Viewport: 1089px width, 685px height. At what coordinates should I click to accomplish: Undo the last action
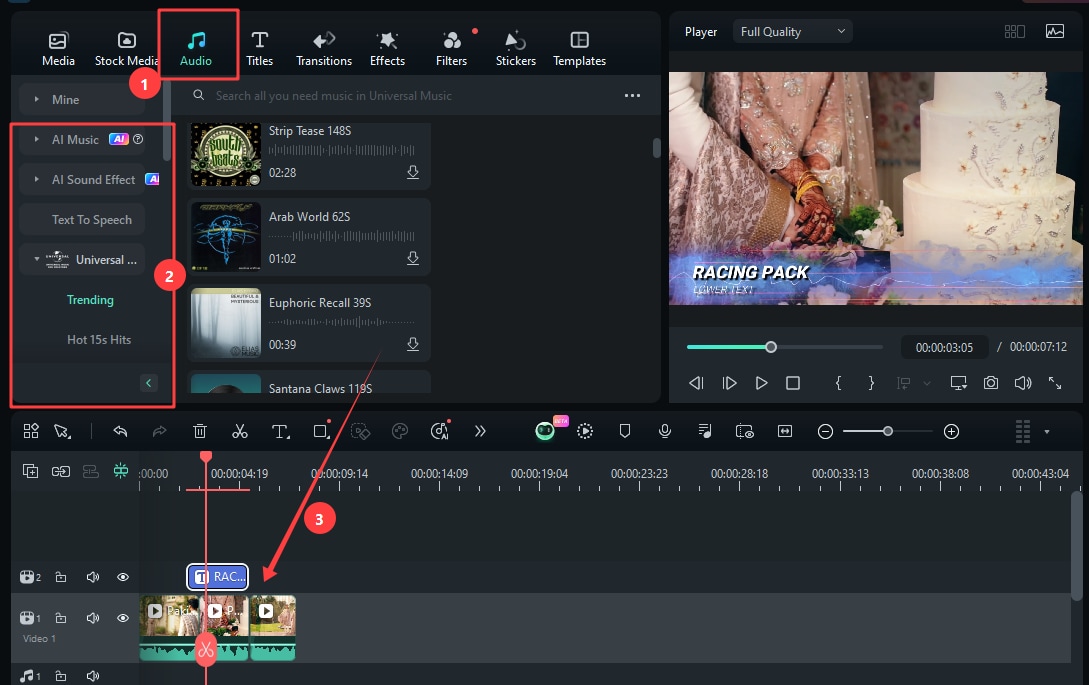coord(120,431)
